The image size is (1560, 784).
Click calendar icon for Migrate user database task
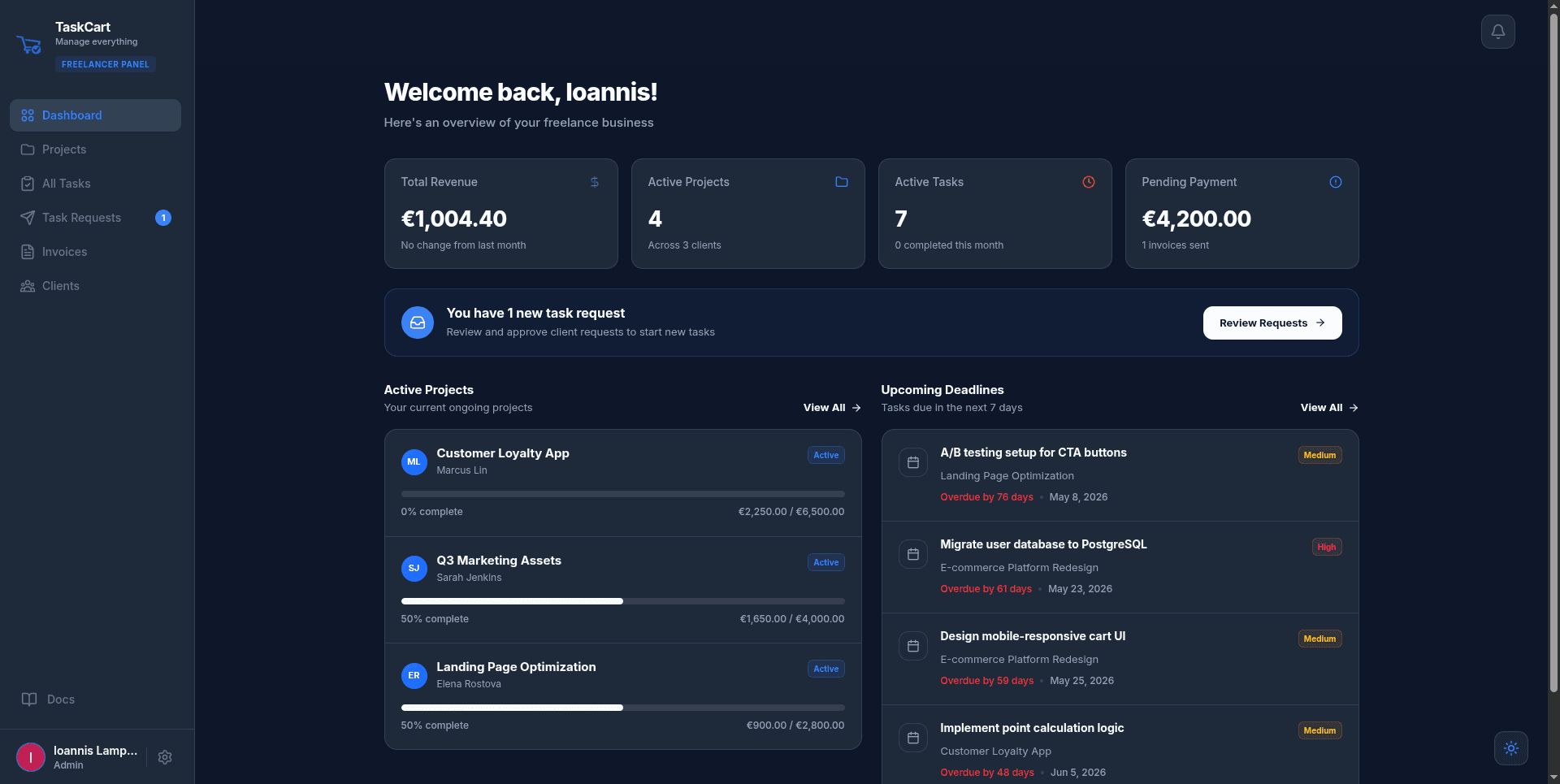913,554
